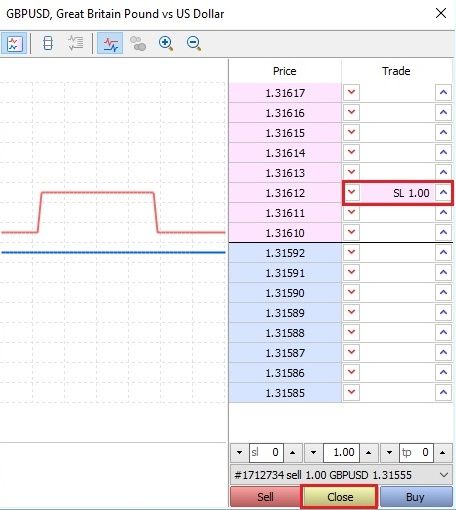
Task: Select the price cell 1.31585
Action: pyautogui.click(x=285, y=393)
